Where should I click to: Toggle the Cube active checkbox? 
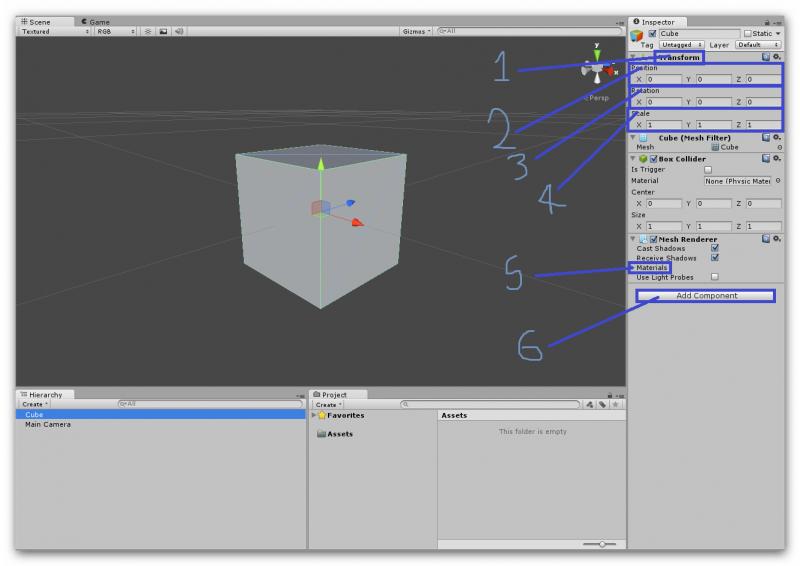point(652,34)
